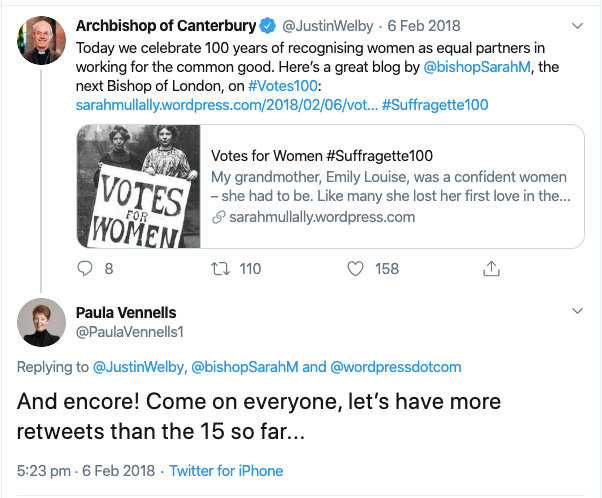Click the link icon in the blog card
The height and width of the screenshot is (498, 602).
[x=217, y=216]
